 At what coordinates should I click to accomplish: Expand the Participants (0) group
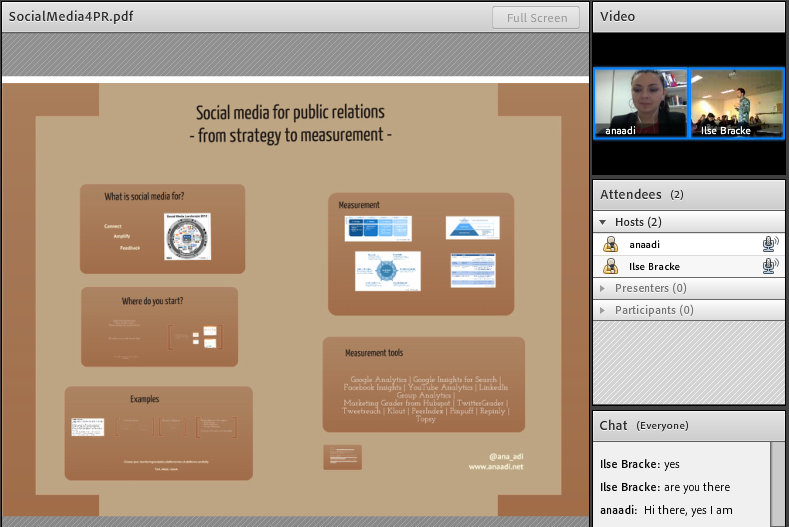tap(603, 310)
